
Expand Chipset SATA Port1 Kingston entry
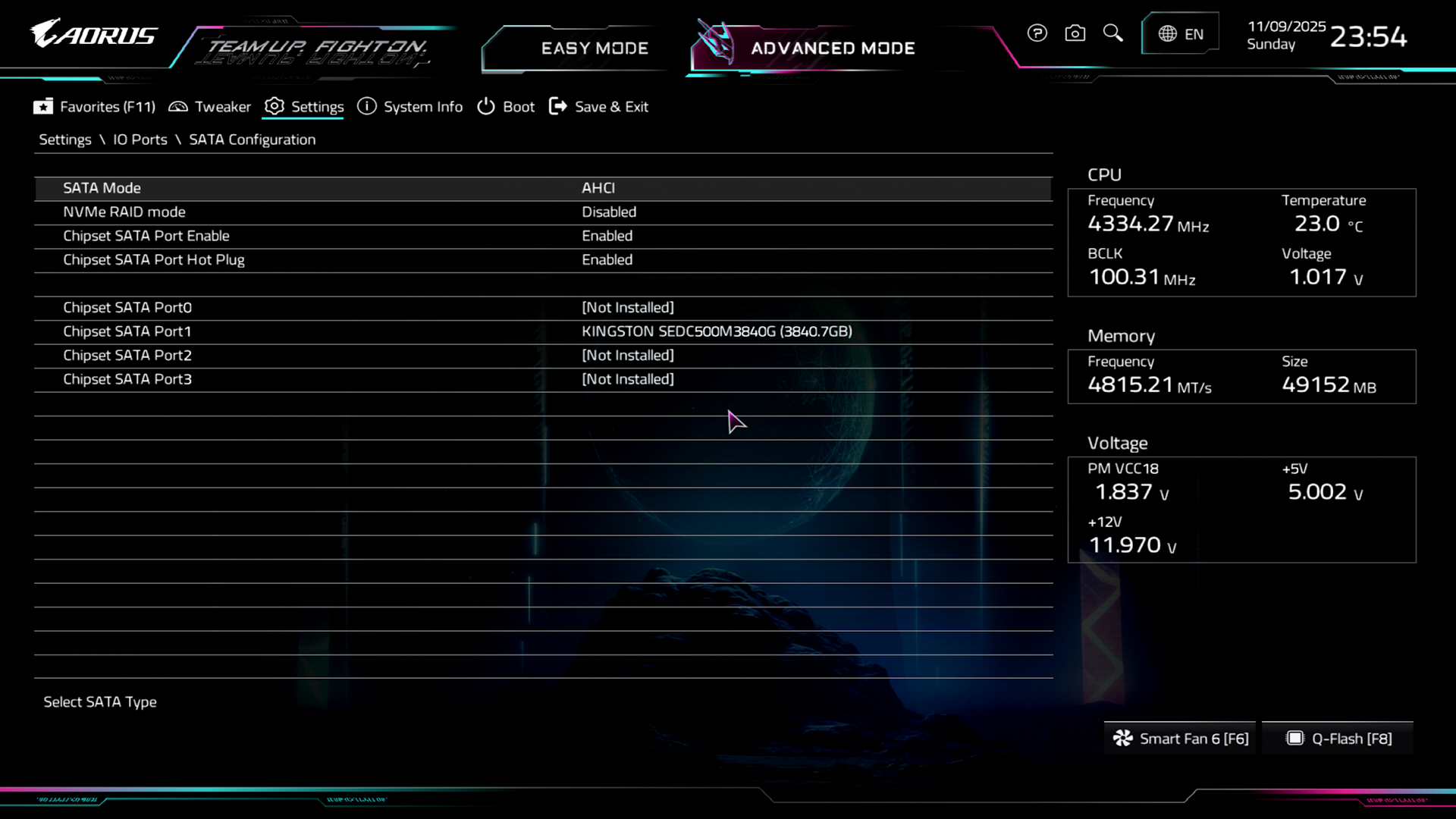point(716,331)
